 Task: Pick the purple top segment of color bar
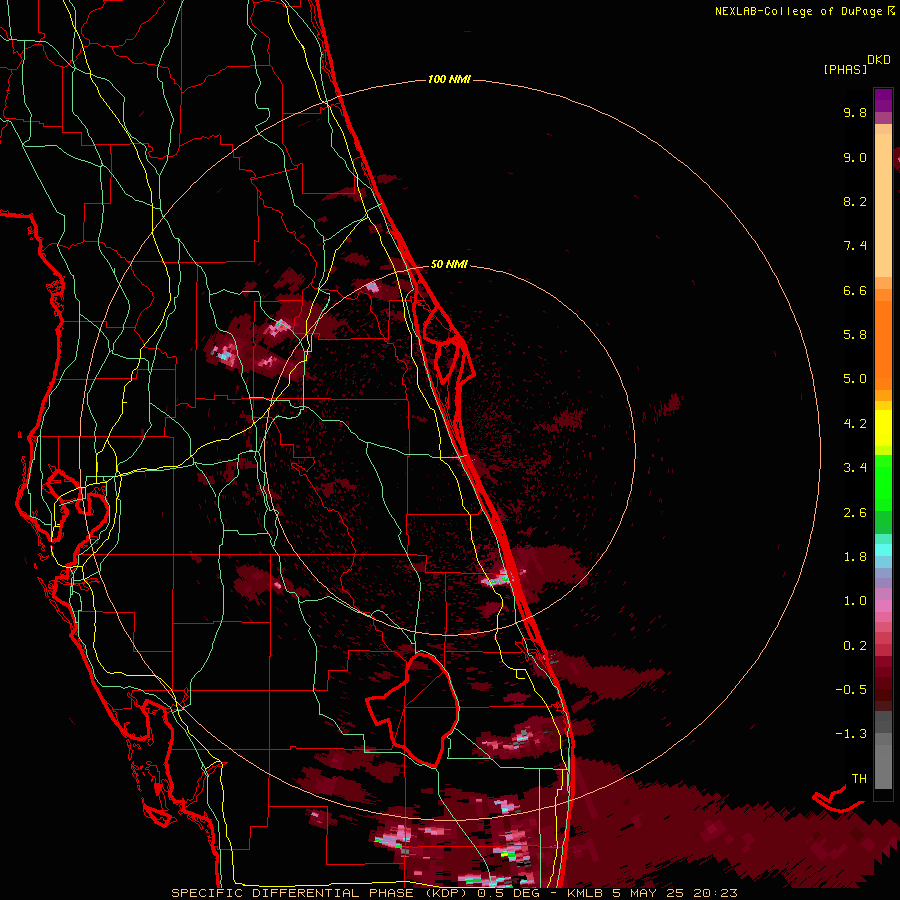coord(883,100)
